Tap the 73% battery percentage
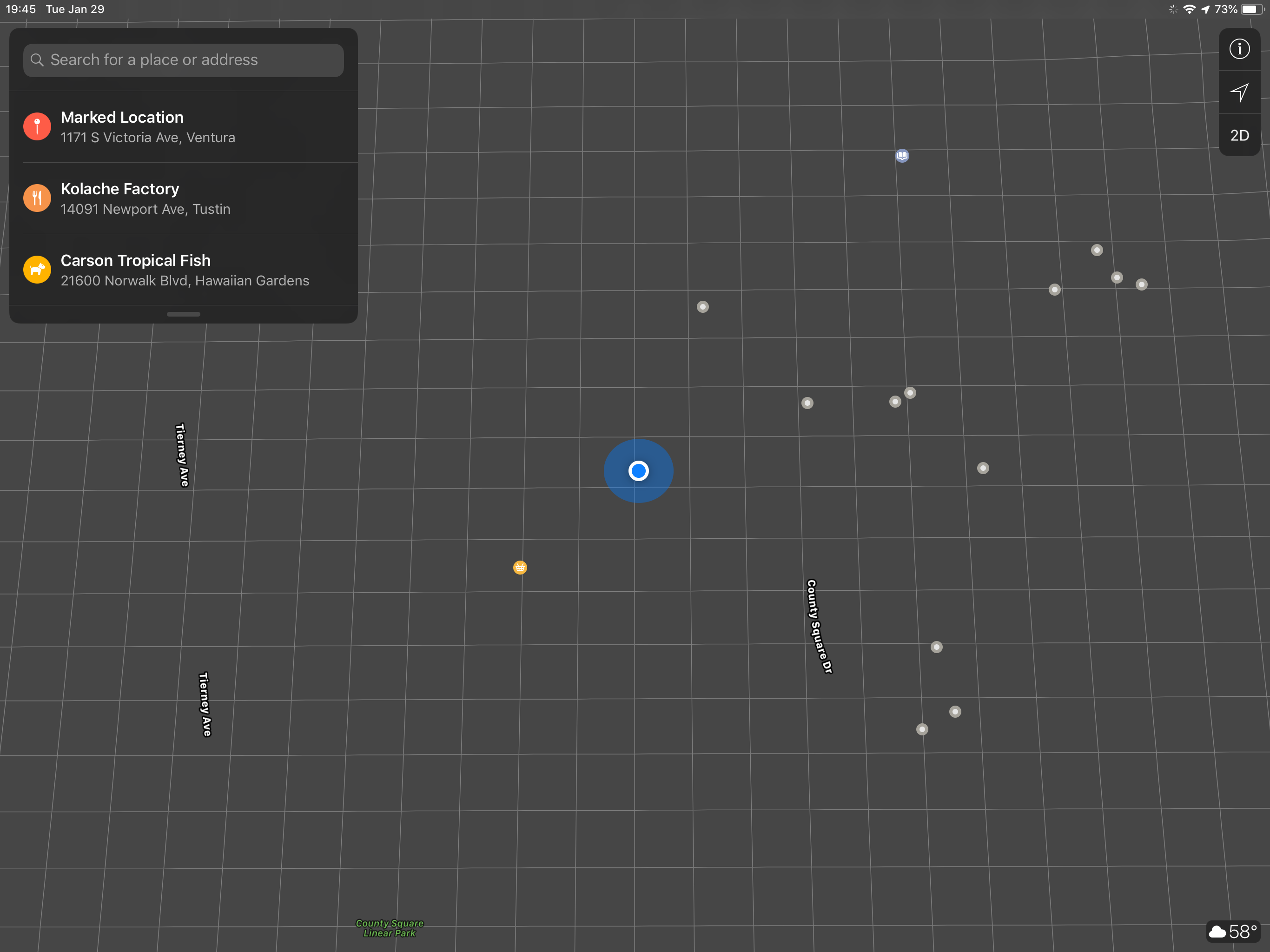1270x952 pixels. point(1226,9)
